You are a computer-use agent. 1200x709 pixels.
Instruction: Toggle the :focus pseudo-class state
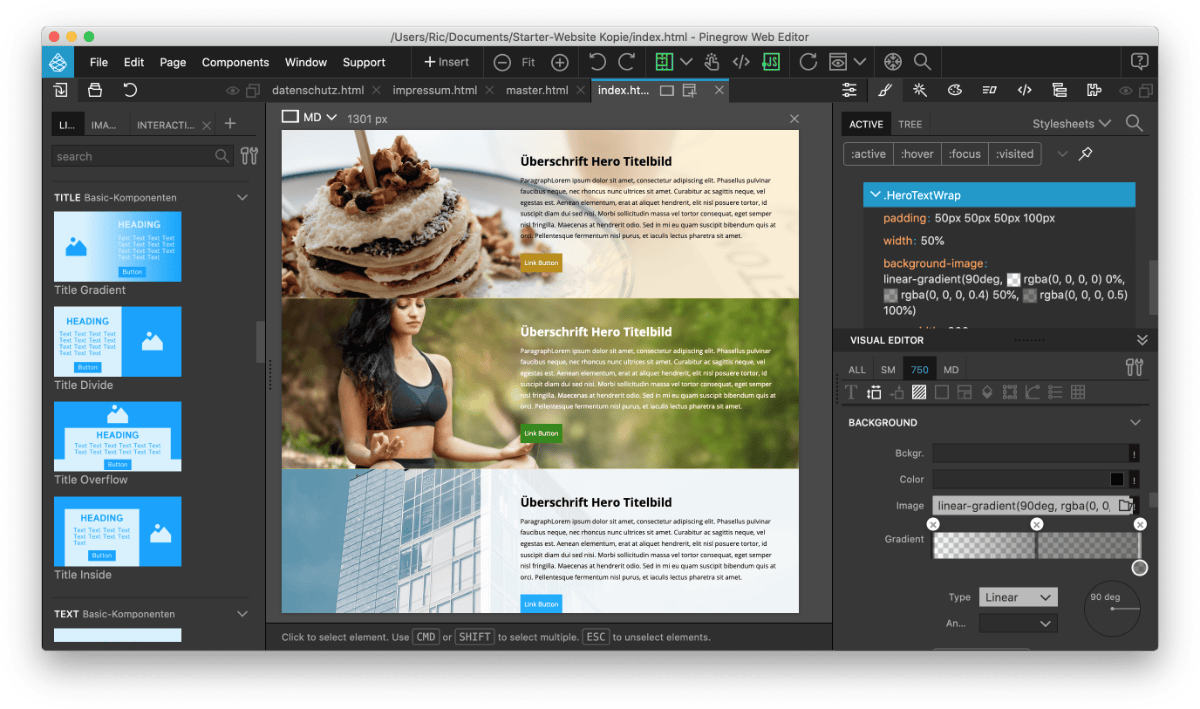tap(965, 154)
